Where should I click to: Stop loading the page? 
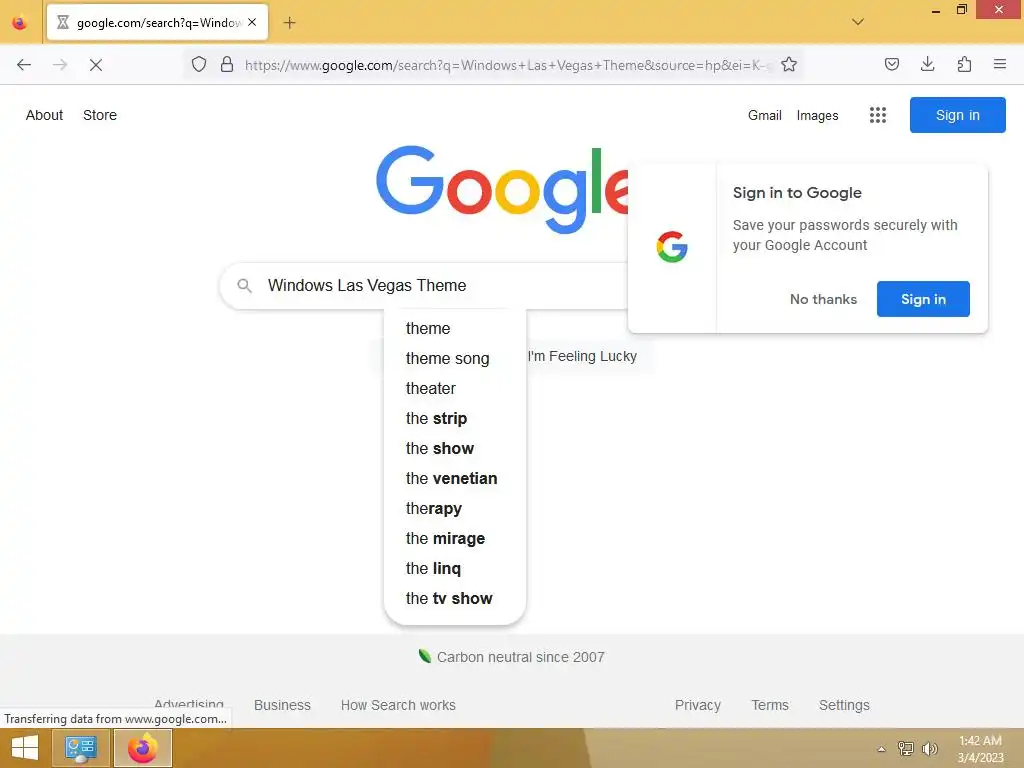click(96, 65)
